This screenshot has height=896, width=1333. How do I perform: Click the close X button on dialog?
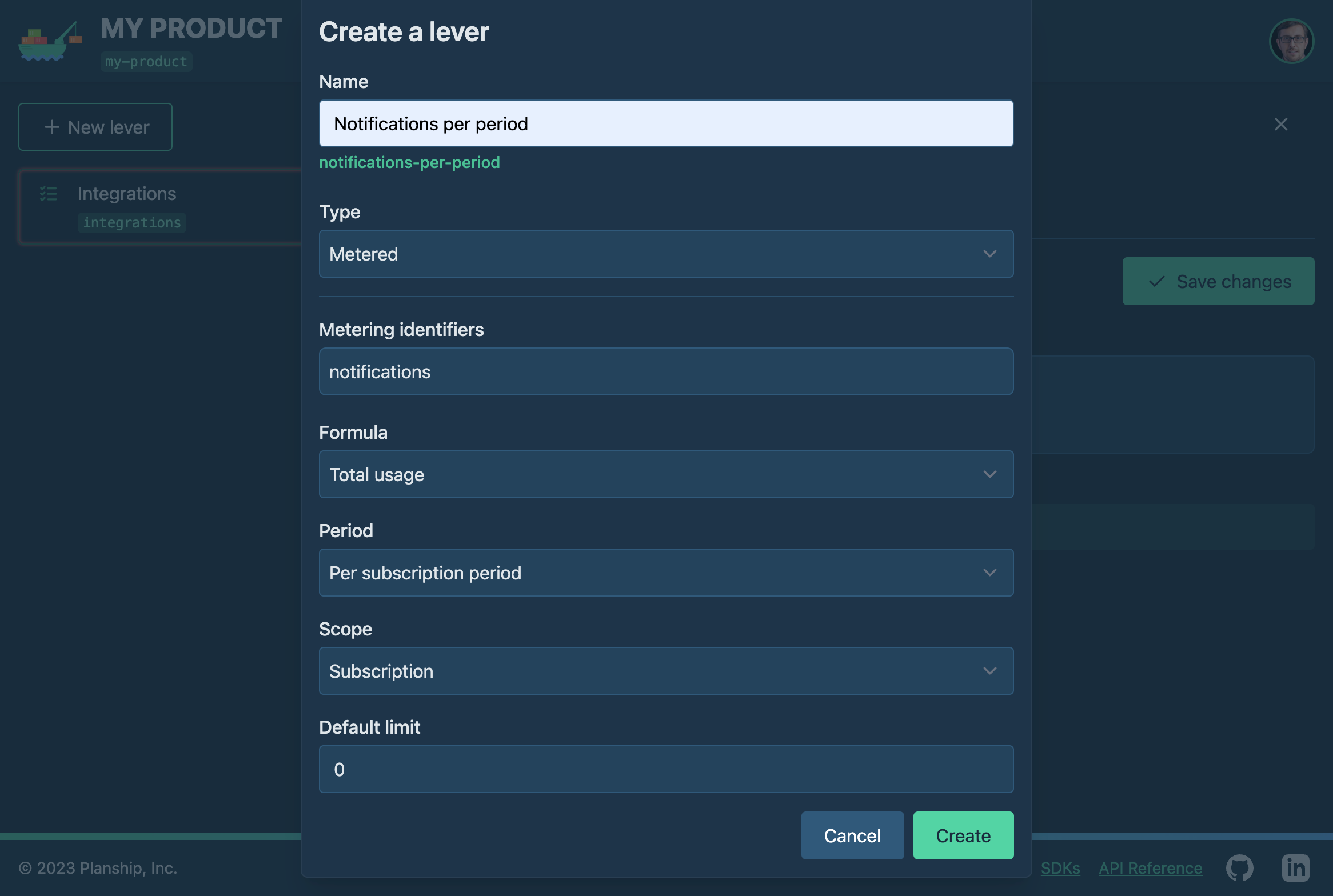(x=1281, y=123)
